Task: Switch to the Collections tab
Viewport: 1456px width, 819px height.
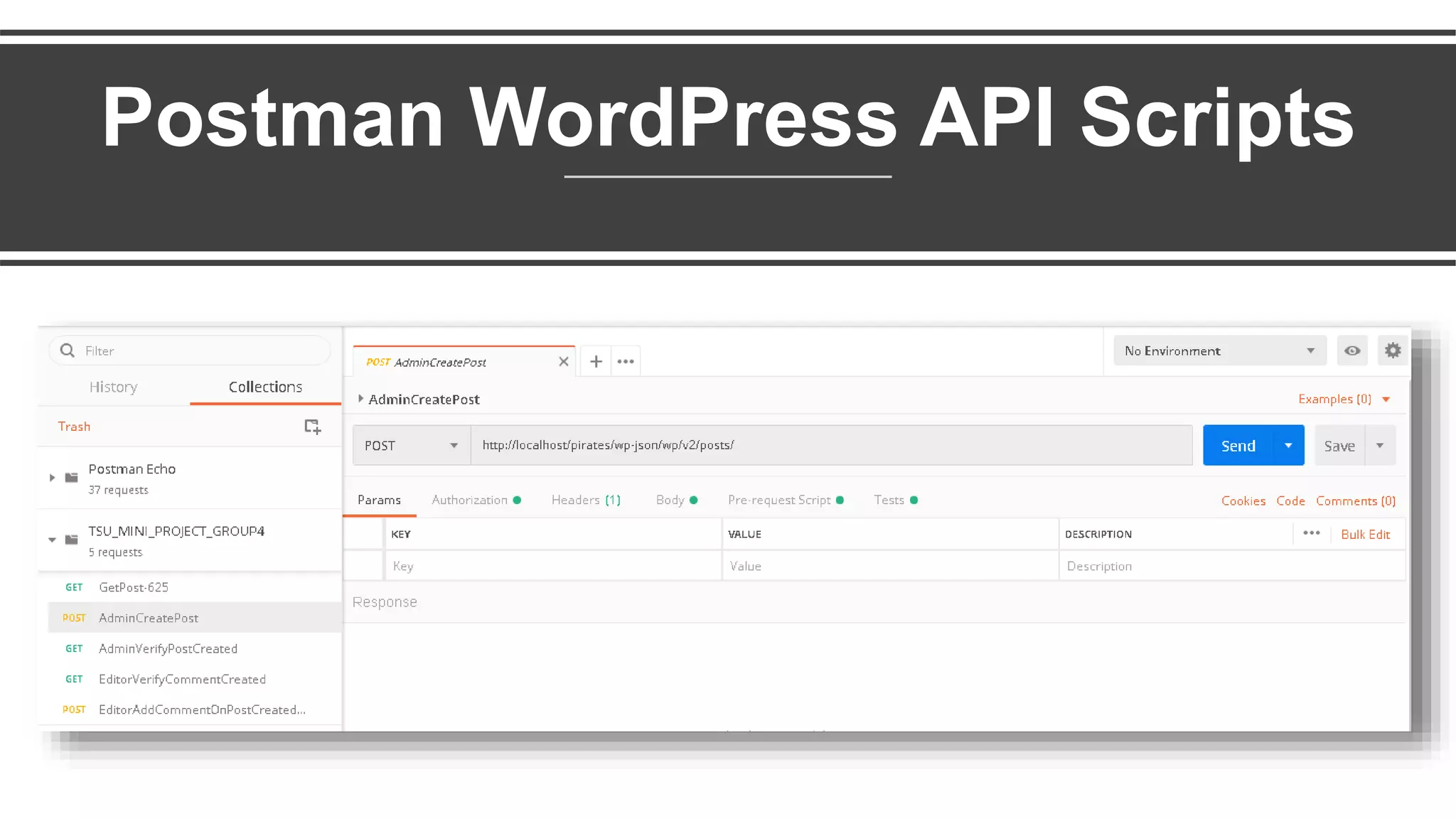Action: coord(265,387)
